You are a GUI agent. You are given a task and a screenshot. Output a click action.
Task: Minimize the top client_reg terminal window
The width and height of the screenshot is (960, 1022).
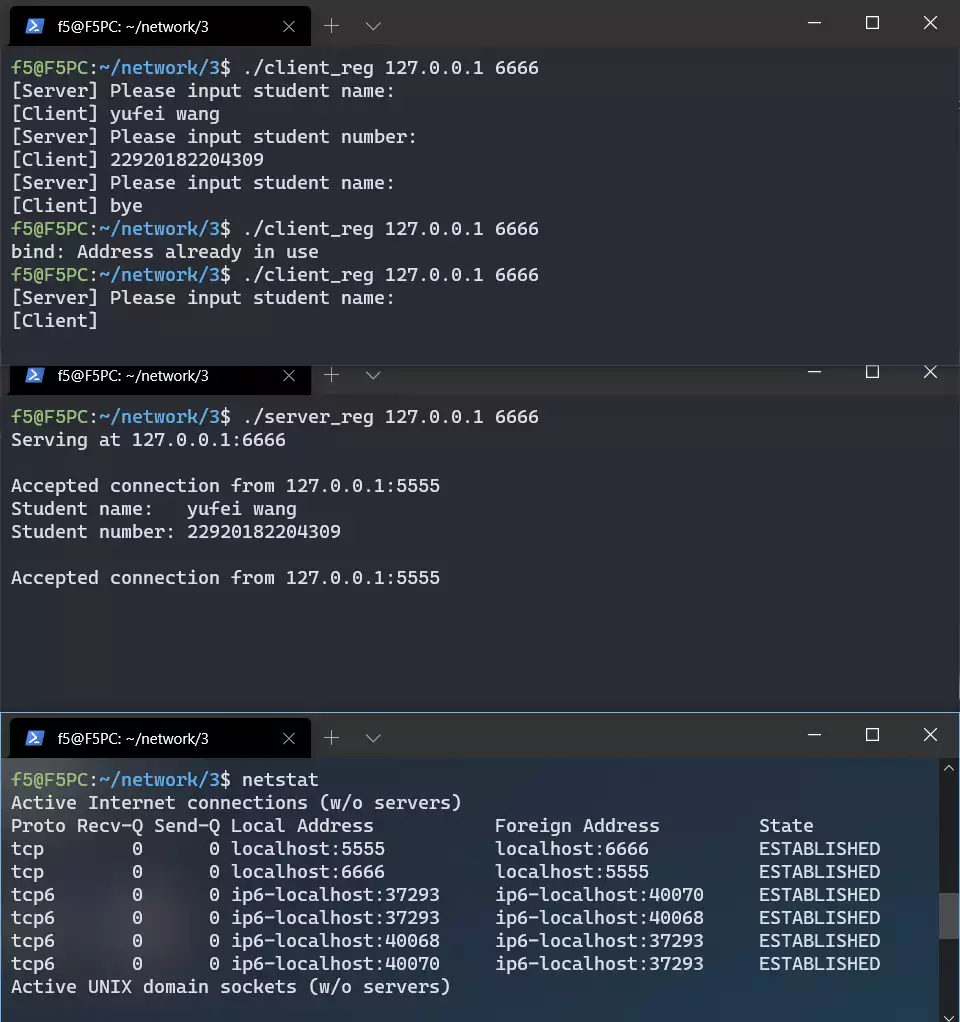point(814,23)
